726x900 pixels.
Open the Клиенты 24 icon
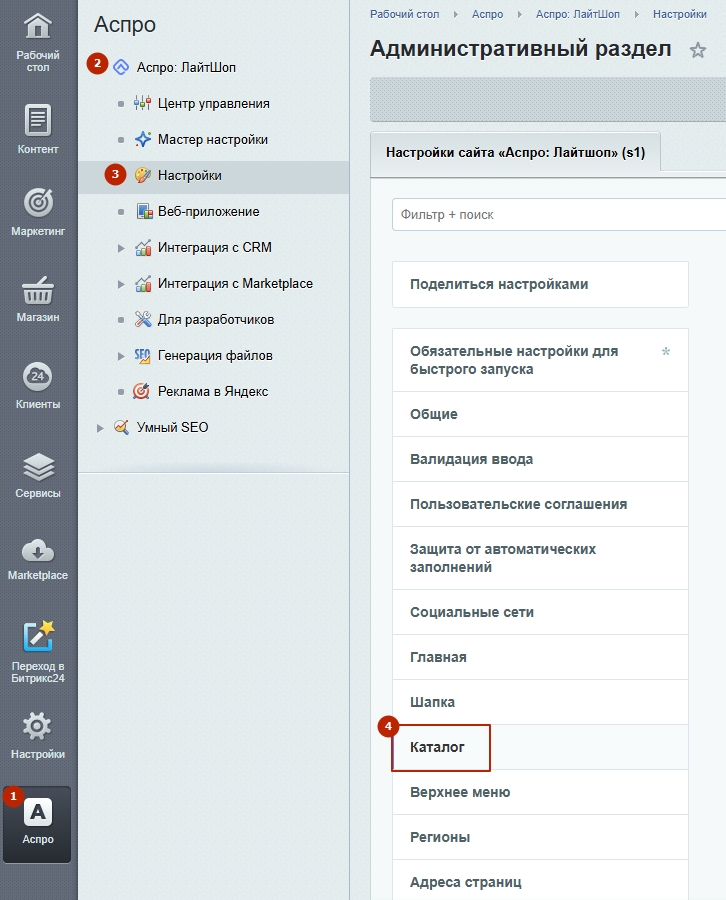38,377
